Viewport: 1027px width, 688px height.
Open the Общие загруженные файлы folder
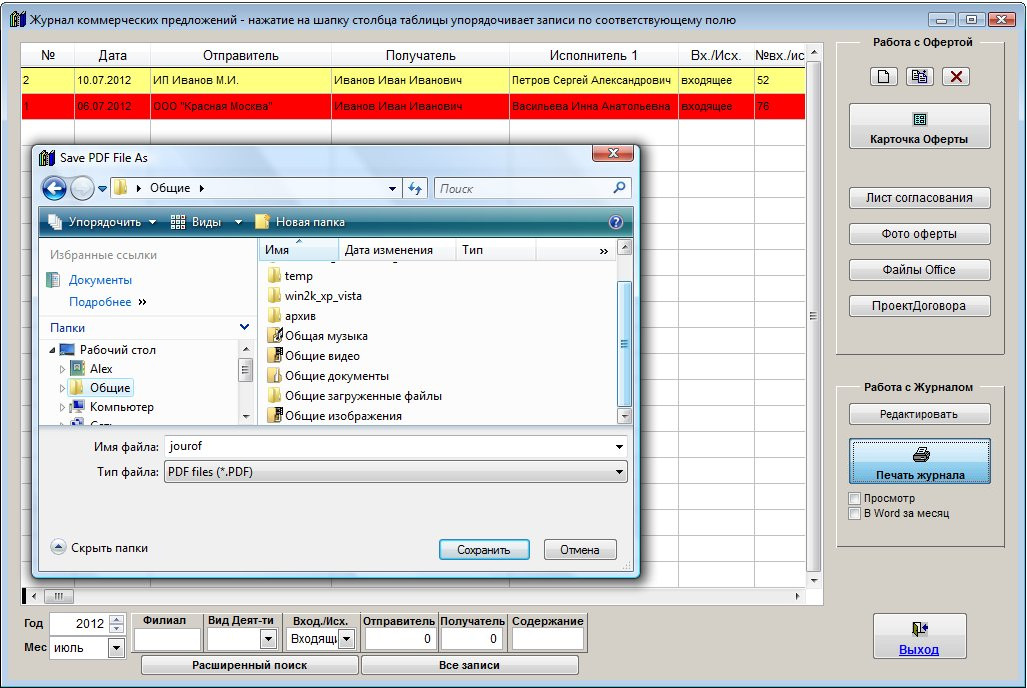[354, 396]
